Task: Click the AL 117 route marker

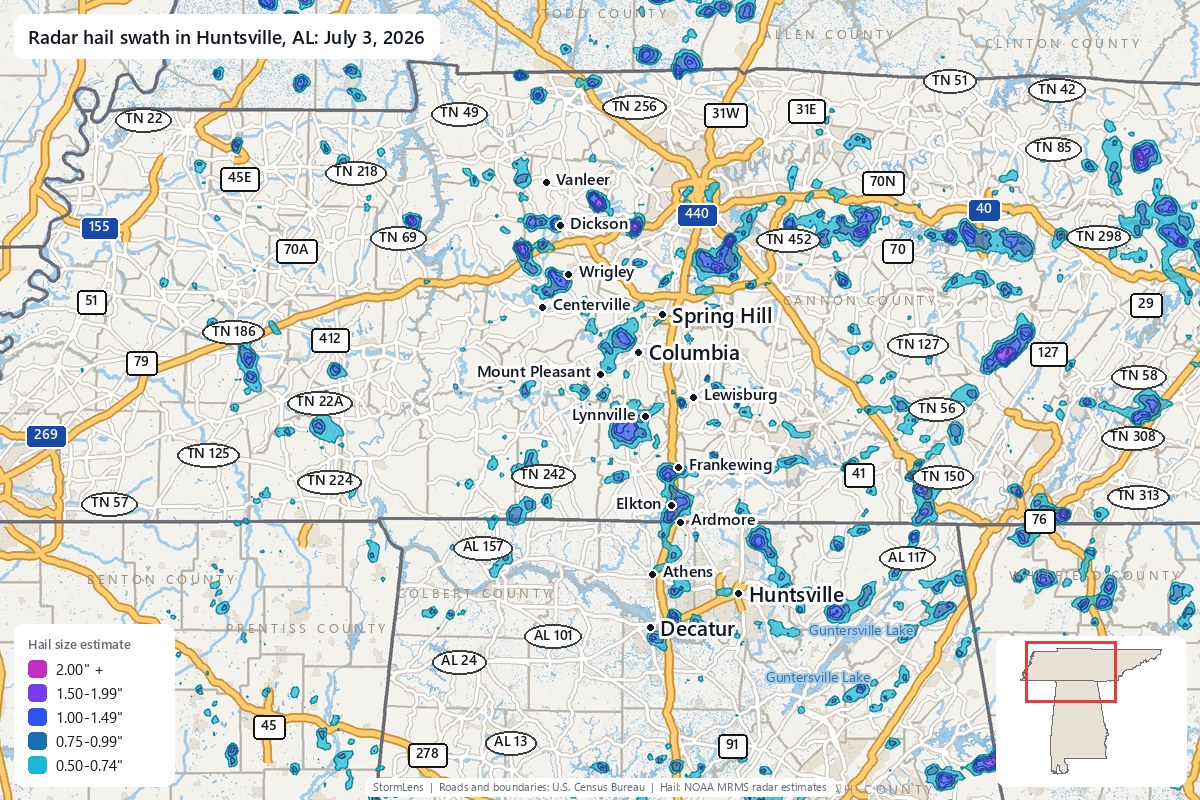Action: [x=908, y=557]
